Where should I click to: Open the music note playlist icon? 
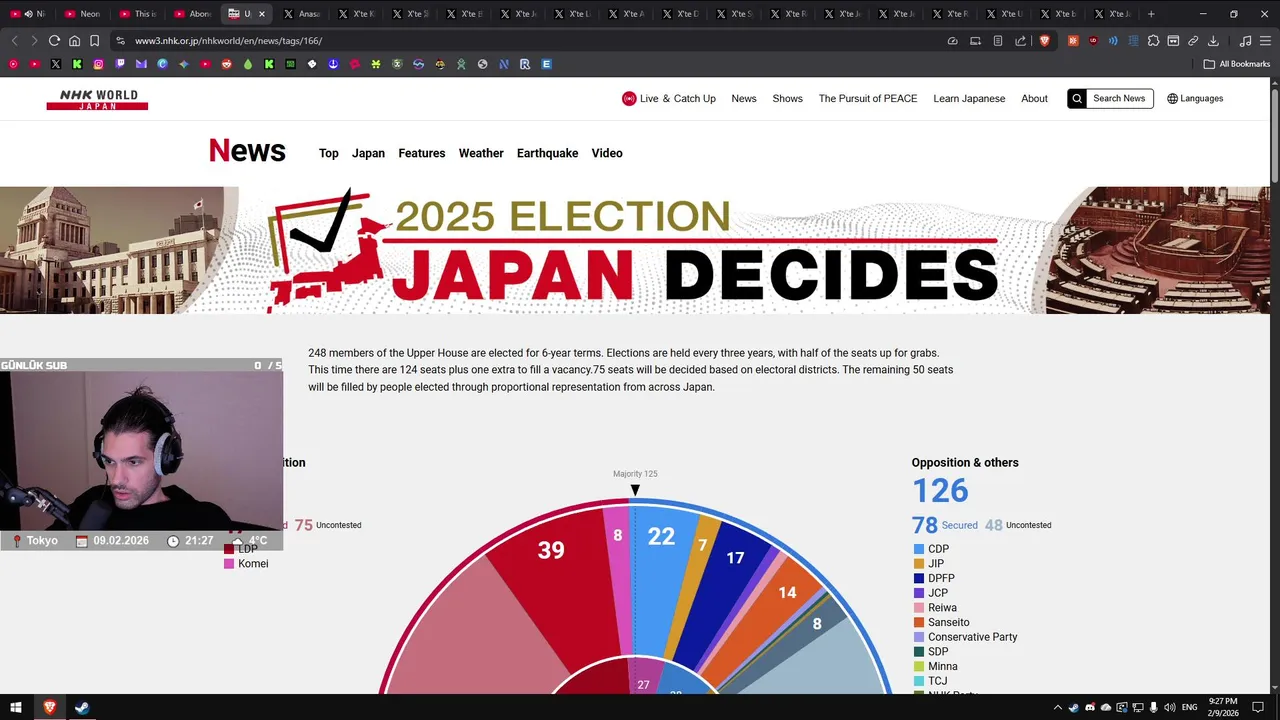pyautogui.click(x=1245, y=41)
